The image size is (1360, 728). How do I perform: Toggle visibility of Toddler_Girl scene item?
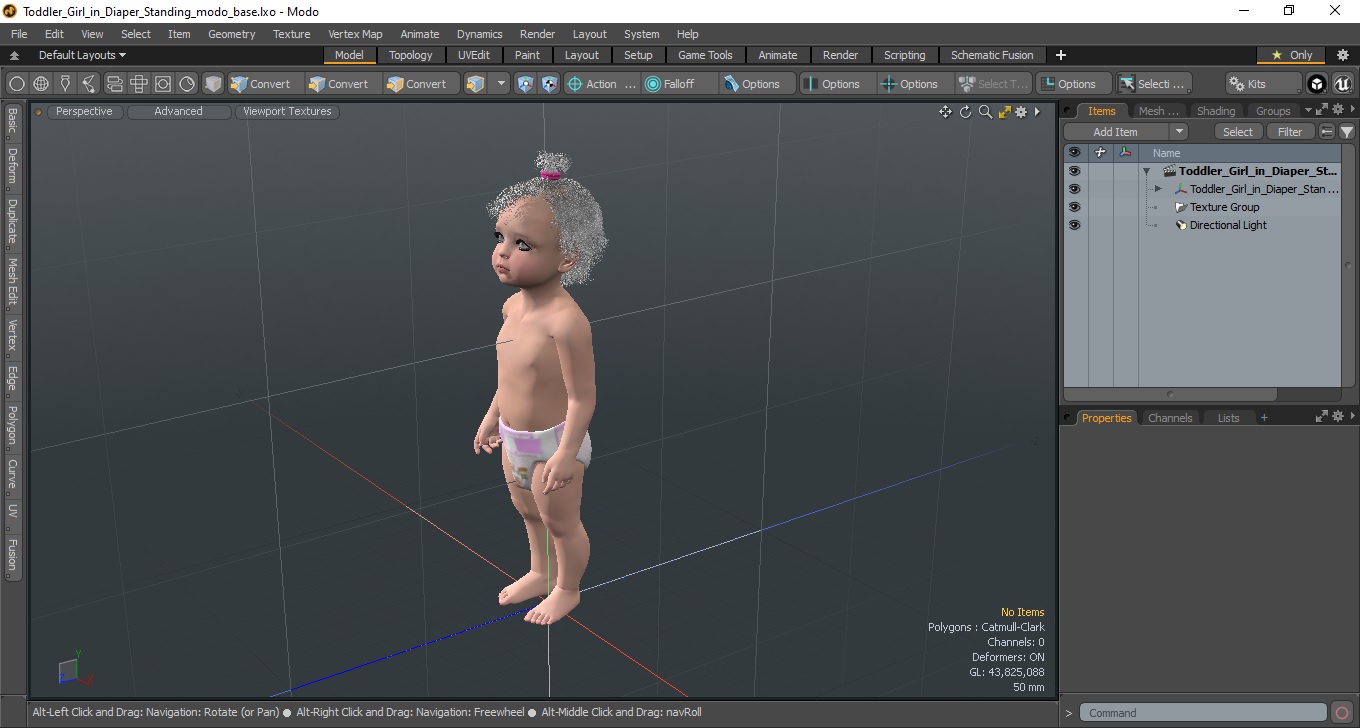click(x=1074, y=171)
